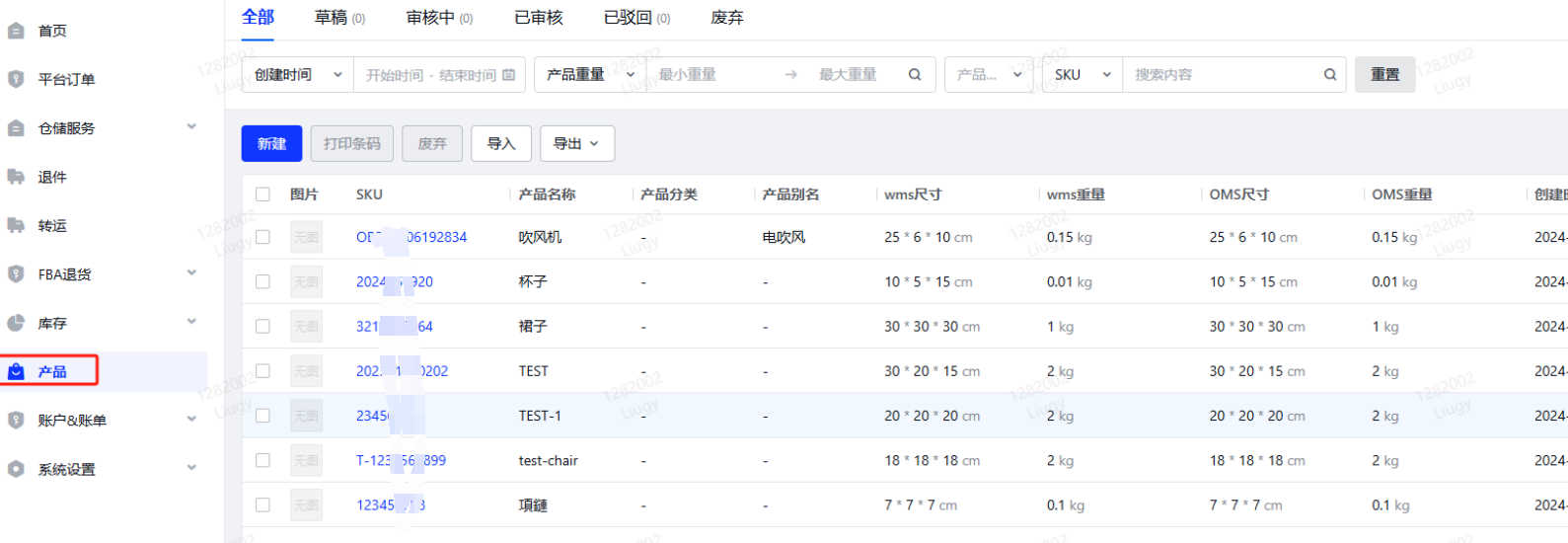This screenshot has width=1568, height=543.
Task: Open the 创建时间 dropdown filter
Action: 297,75
